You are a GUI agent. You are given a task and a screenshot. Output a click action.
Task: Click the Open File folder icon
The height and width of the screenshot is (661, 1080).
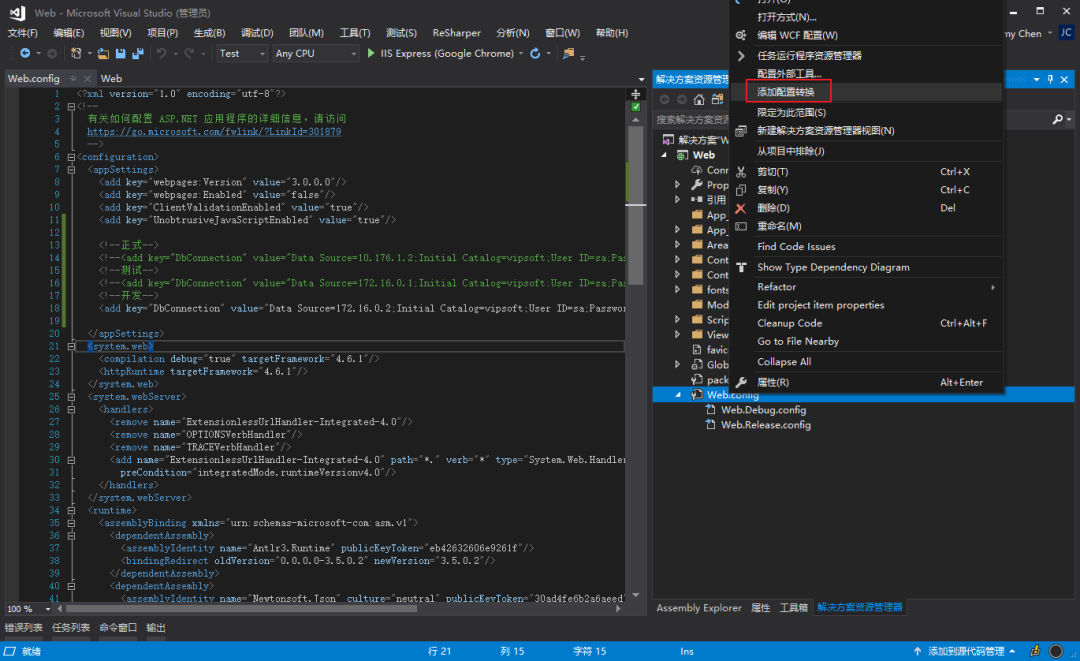(103, 53)
